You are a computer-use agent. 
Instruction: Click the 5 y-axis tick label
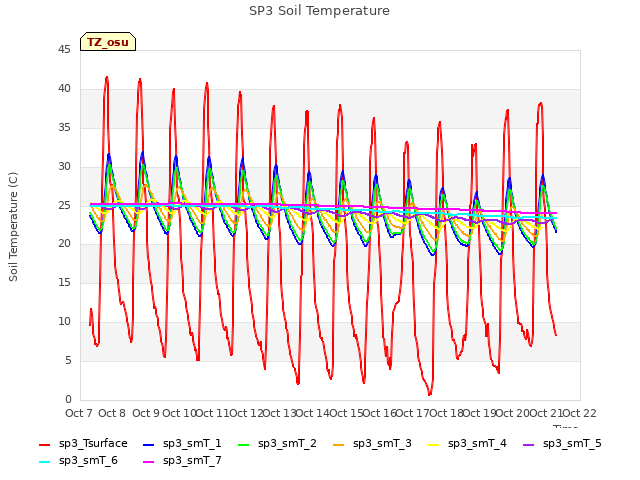[x=68, y=361]
